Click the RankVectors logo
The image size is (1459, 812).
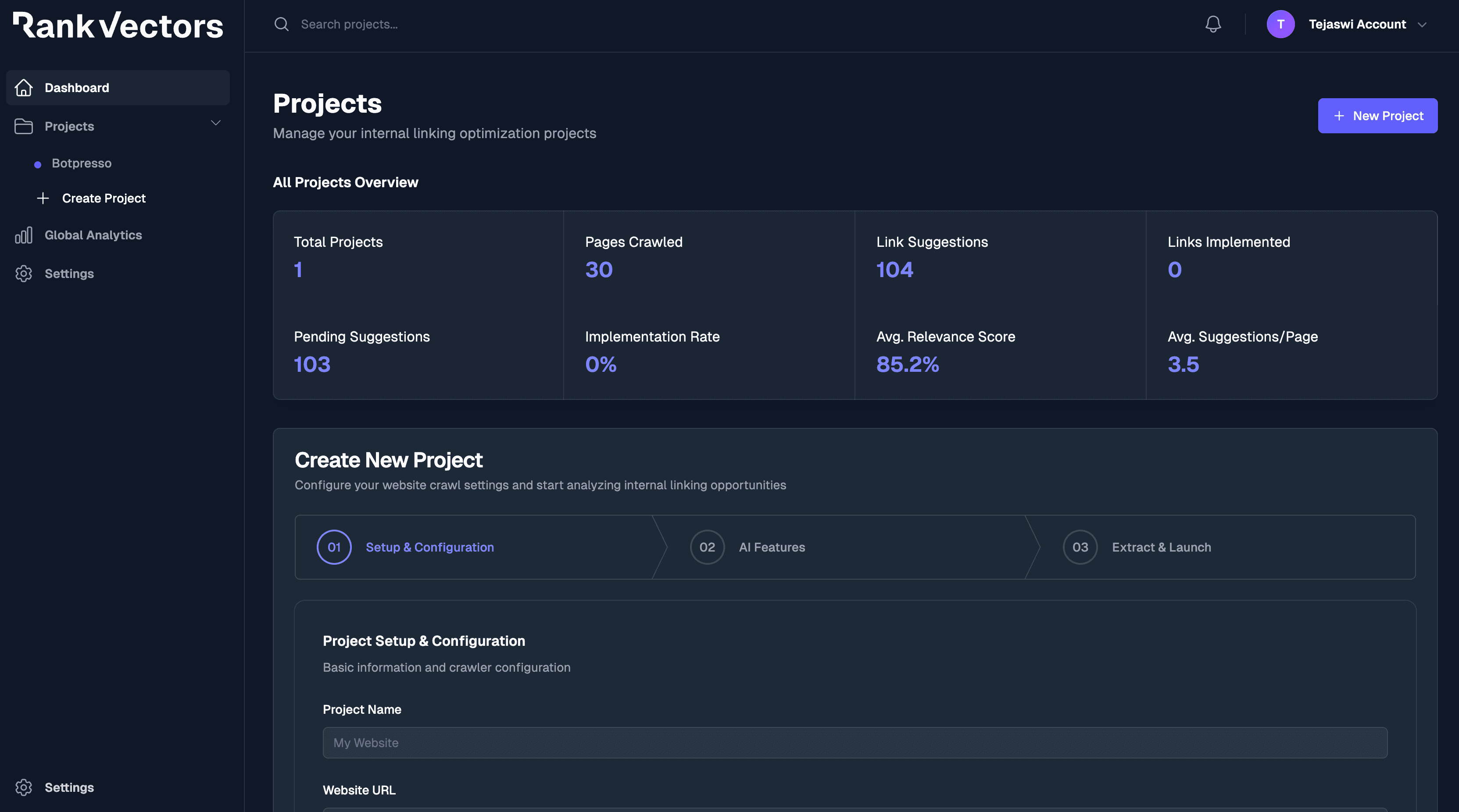tap(117, 25)
